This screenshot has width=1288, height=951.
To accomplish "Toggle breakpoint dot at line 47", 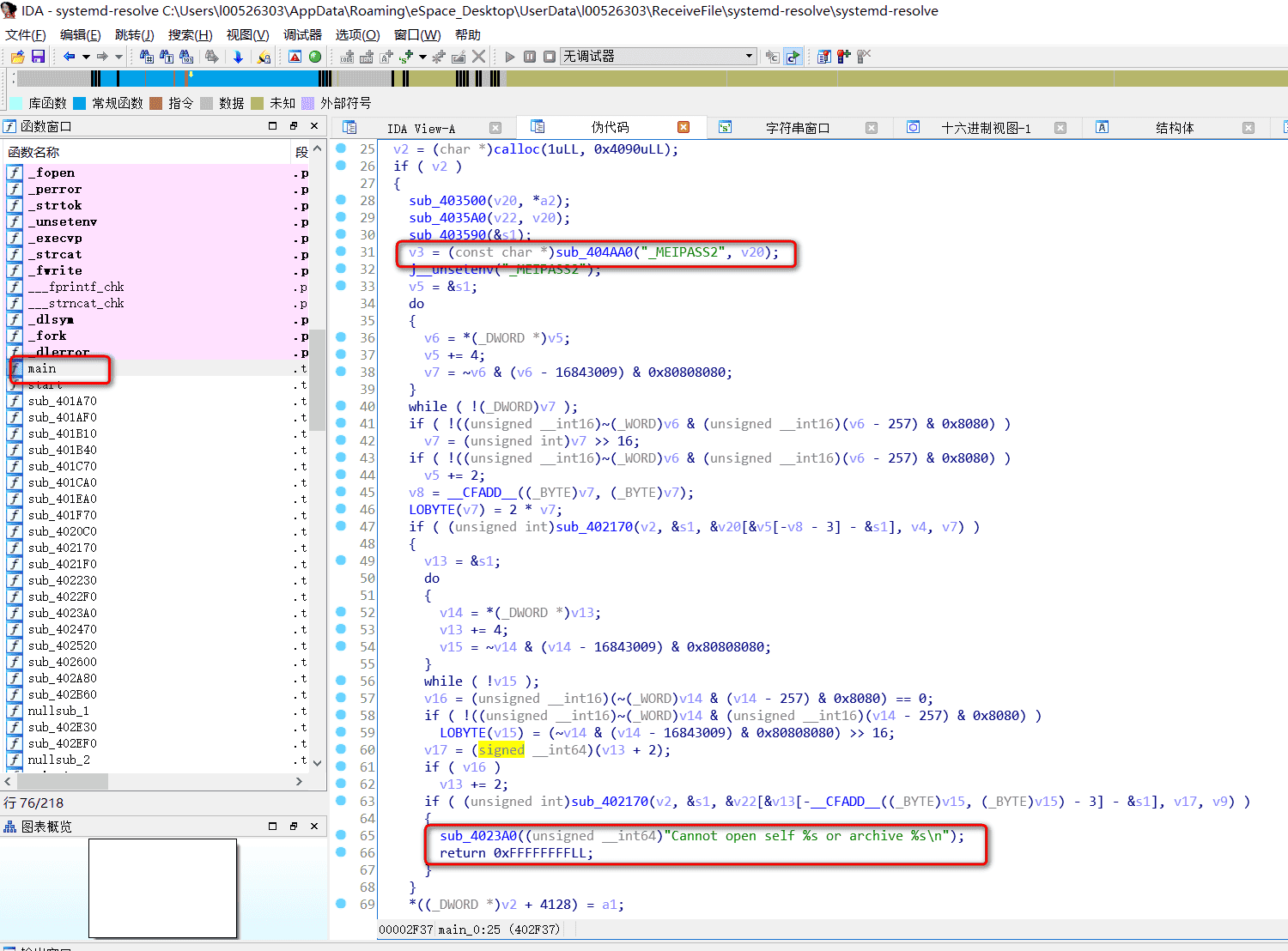I will [x=341, y=526].
